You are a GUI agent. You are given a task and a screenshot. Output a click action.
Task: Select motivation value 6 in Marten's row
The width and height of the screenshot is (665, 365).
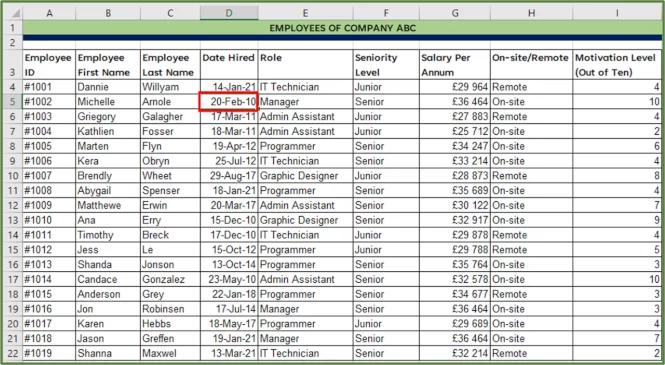[617, 146]
